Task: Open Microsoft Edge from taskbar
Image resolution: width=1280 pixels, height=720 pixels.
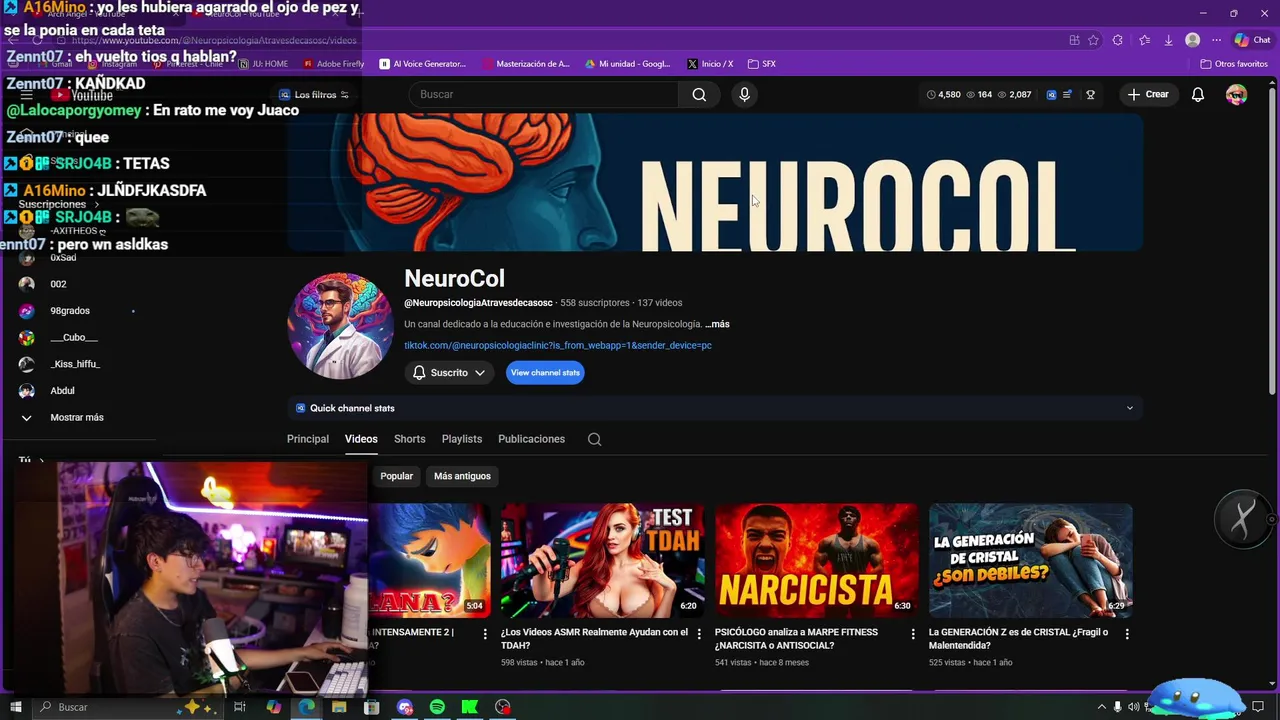Action: (306, 707)
